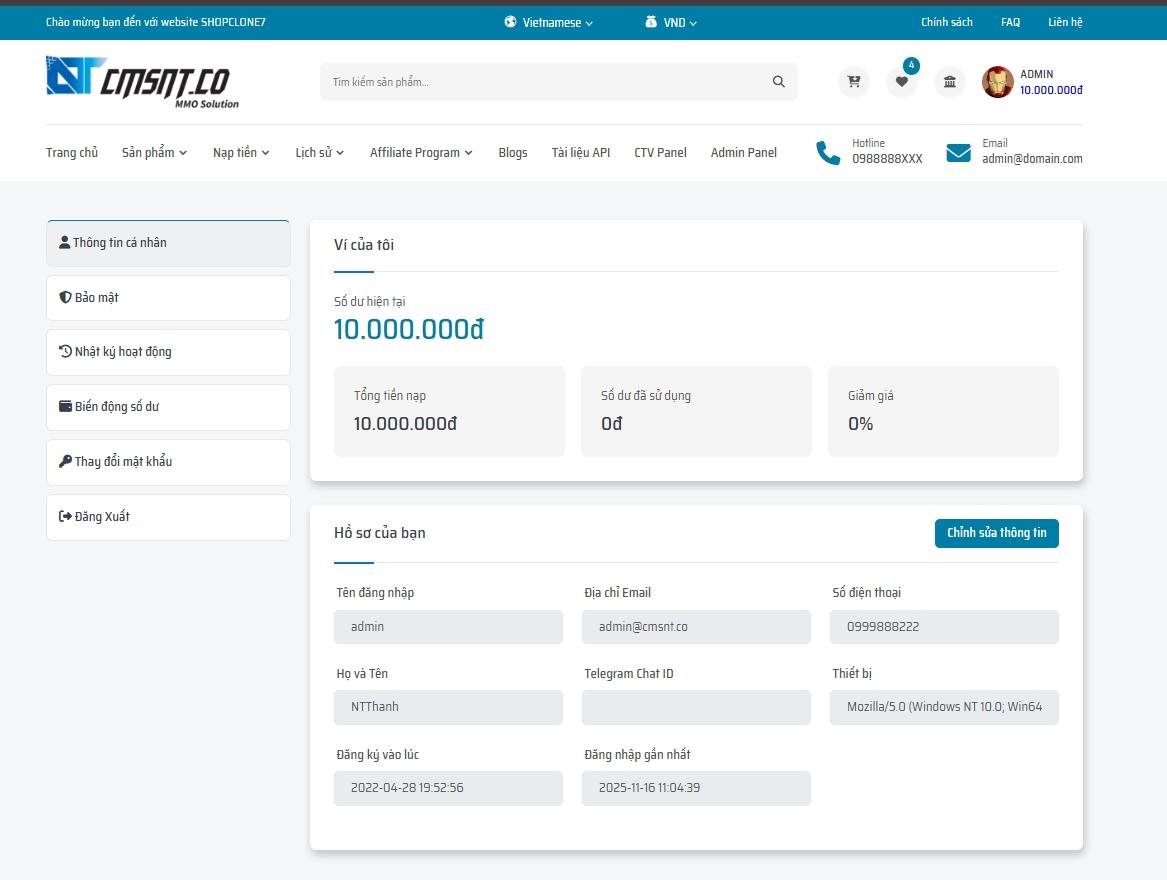Viewport: 1167px width, 880px height.
Task: Click the email envelope icon
Action: (x=958, y=153)
